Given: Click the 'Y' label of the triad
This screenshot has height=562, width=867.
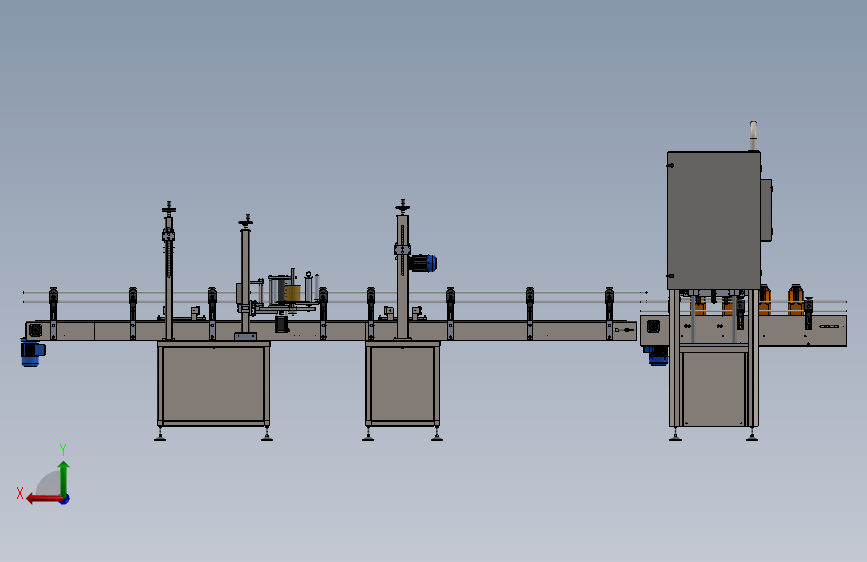Looking at the screenshot, I should pyautogui.click(x=63, y=450).
